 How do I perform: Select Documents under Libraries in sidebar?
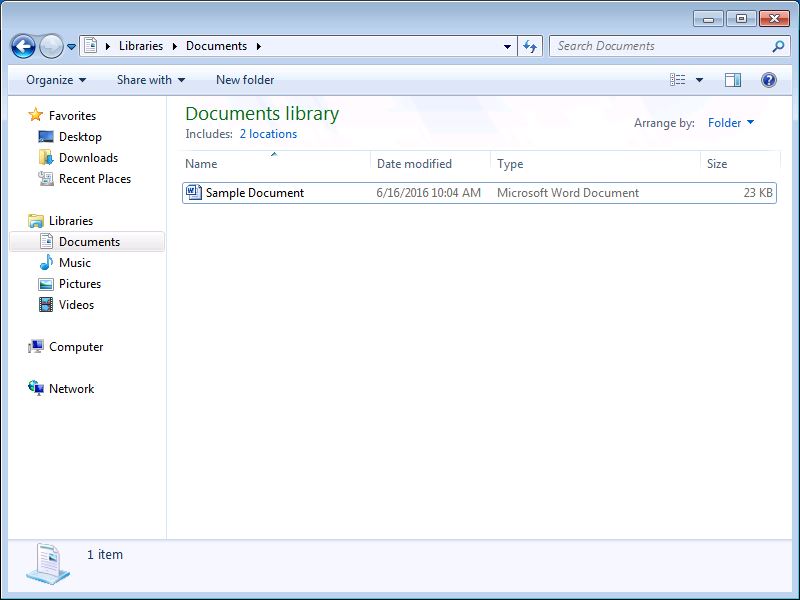coord(89,242)
